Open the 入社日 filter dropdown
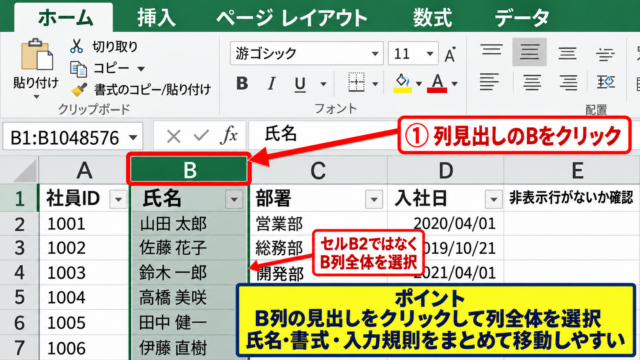 [x=493, y=199]
